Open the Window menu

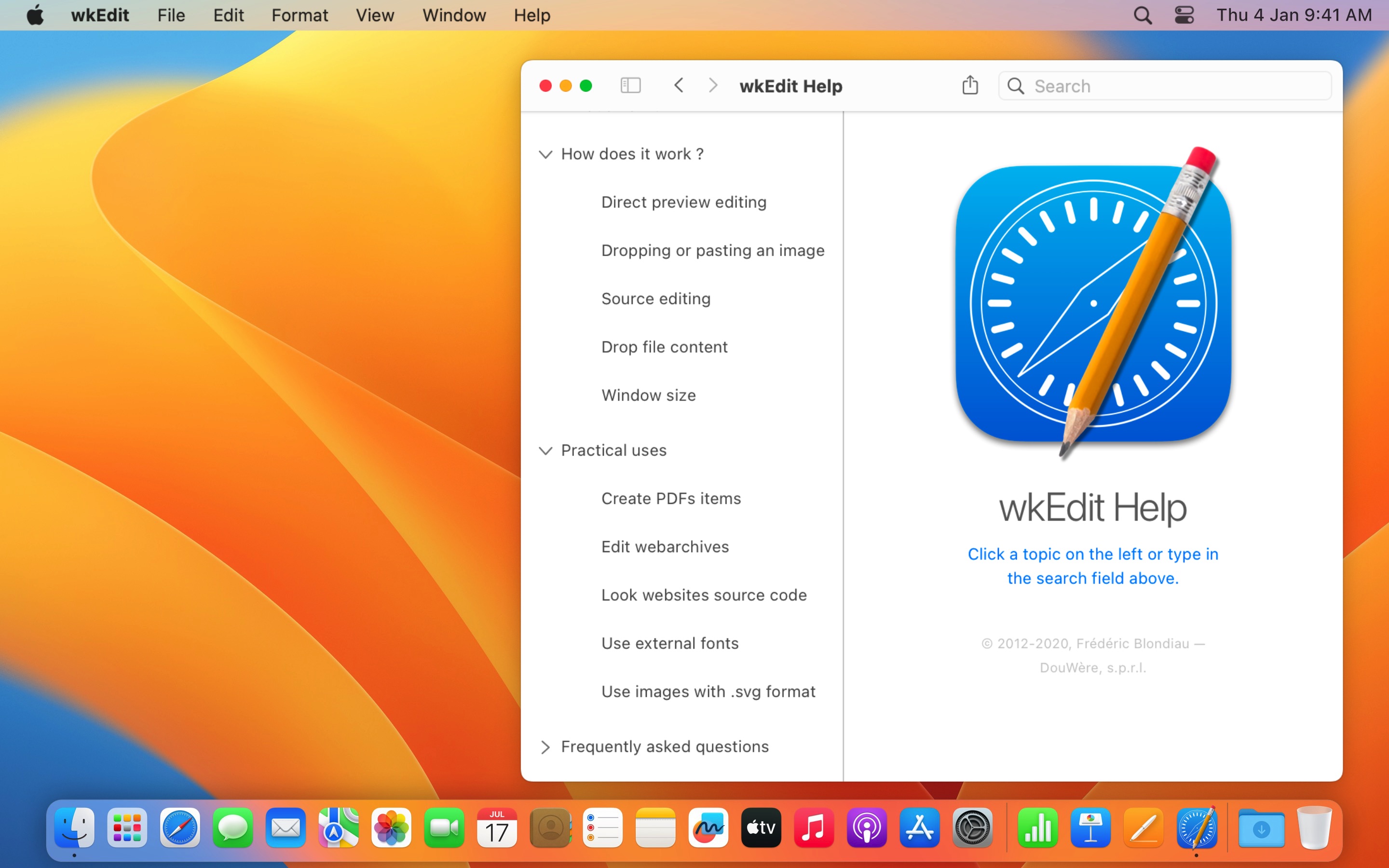[454, 15]
